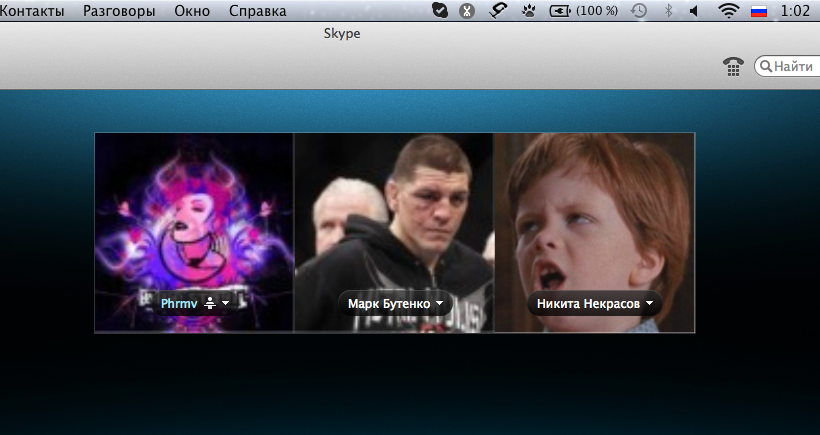820x435 pixels.
Task: Click the round X menu bar icon
Action: pyautogui.click(x=467, y=11)
